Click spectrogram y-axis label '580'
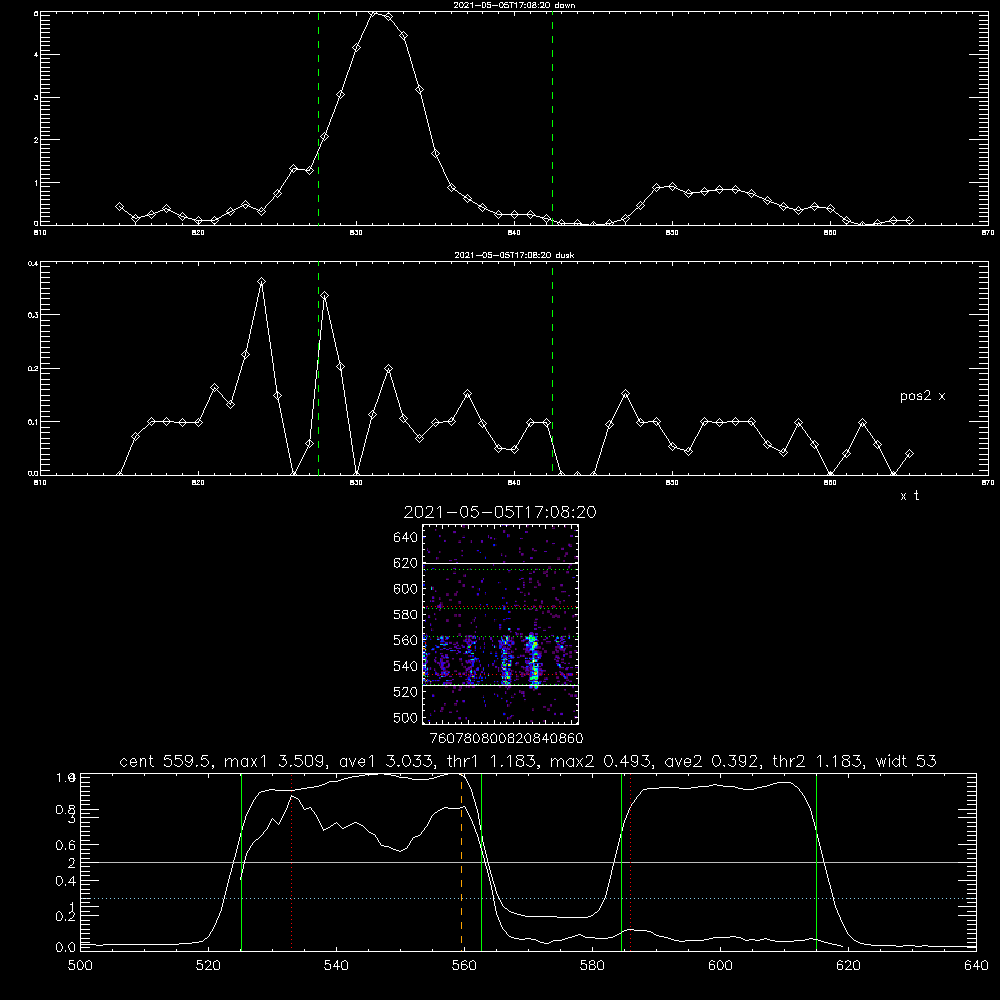This screenshot has height=1000, width=1000. (406, 615)
